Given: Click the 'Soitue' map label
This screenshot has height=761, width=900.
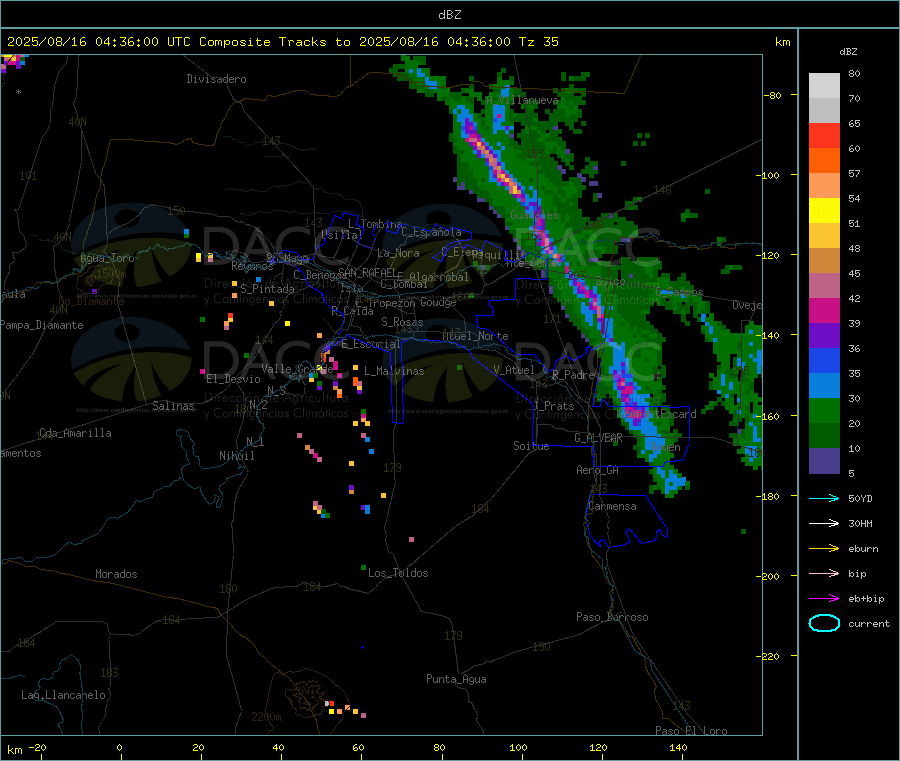Looking at the screenshot, I should click(x=531, y=446).
